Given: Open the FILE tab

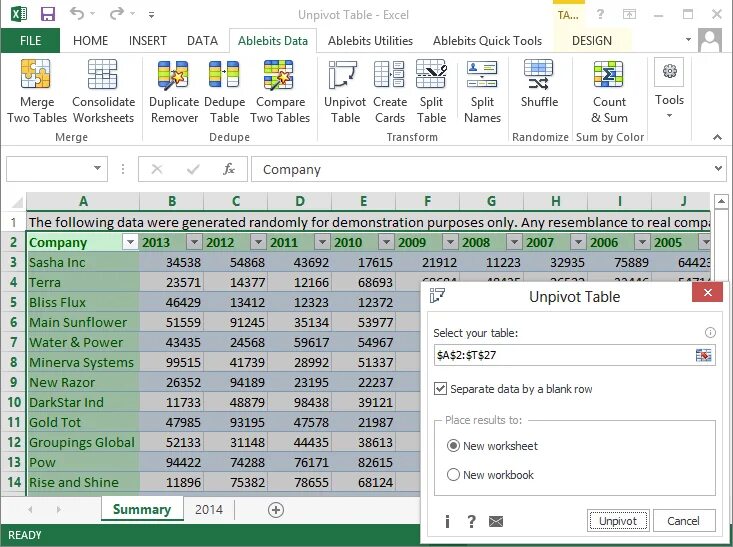Looking at the screenshot, I should click(x=30, y=41).
